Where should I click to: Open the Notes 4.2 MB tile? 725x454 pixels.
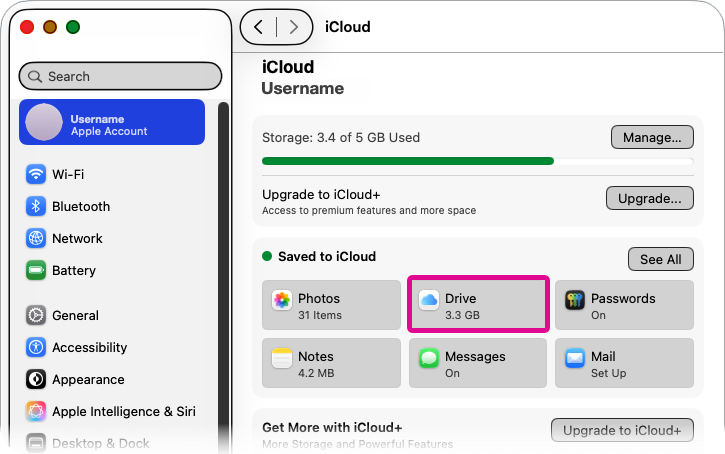(x=331, y=363)
